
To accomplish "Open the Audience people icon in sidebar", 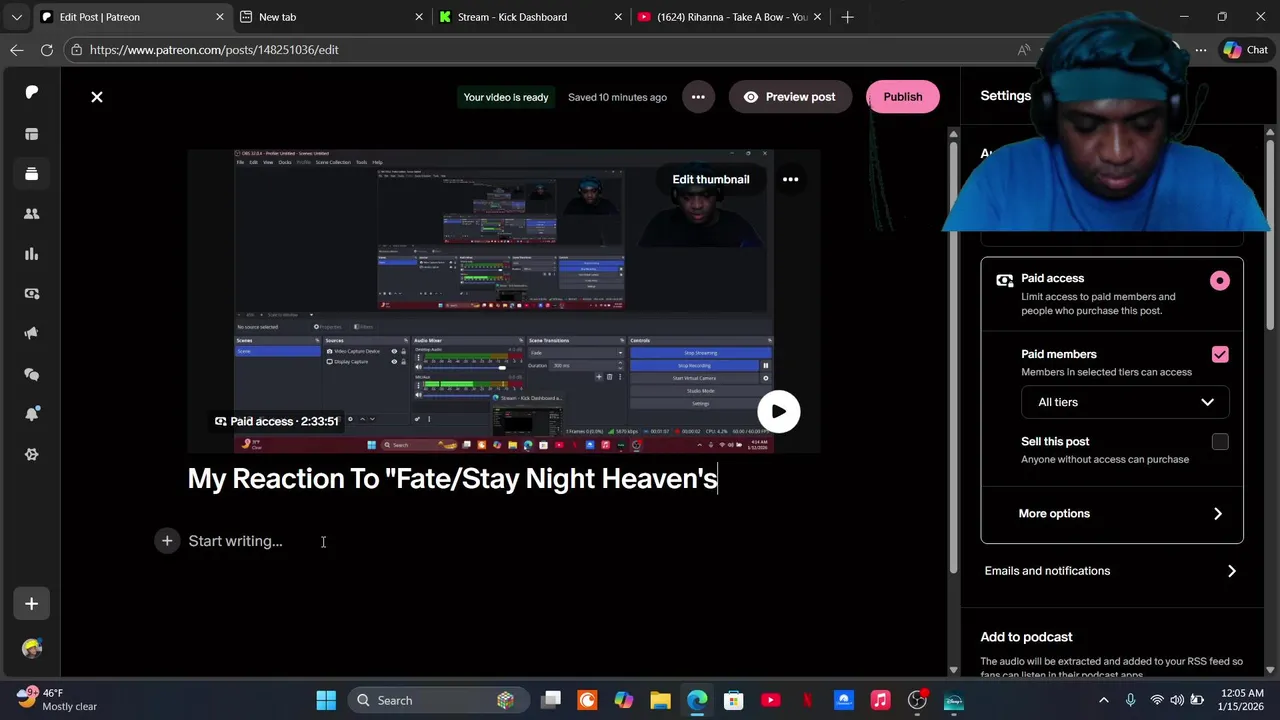I will (31, 214).
